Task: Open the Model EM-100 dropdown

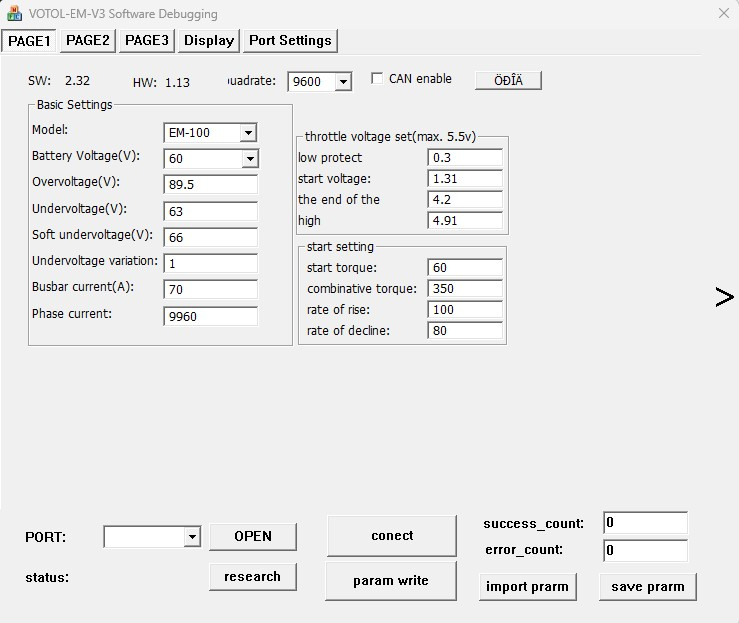Action: tap(248, 133)
